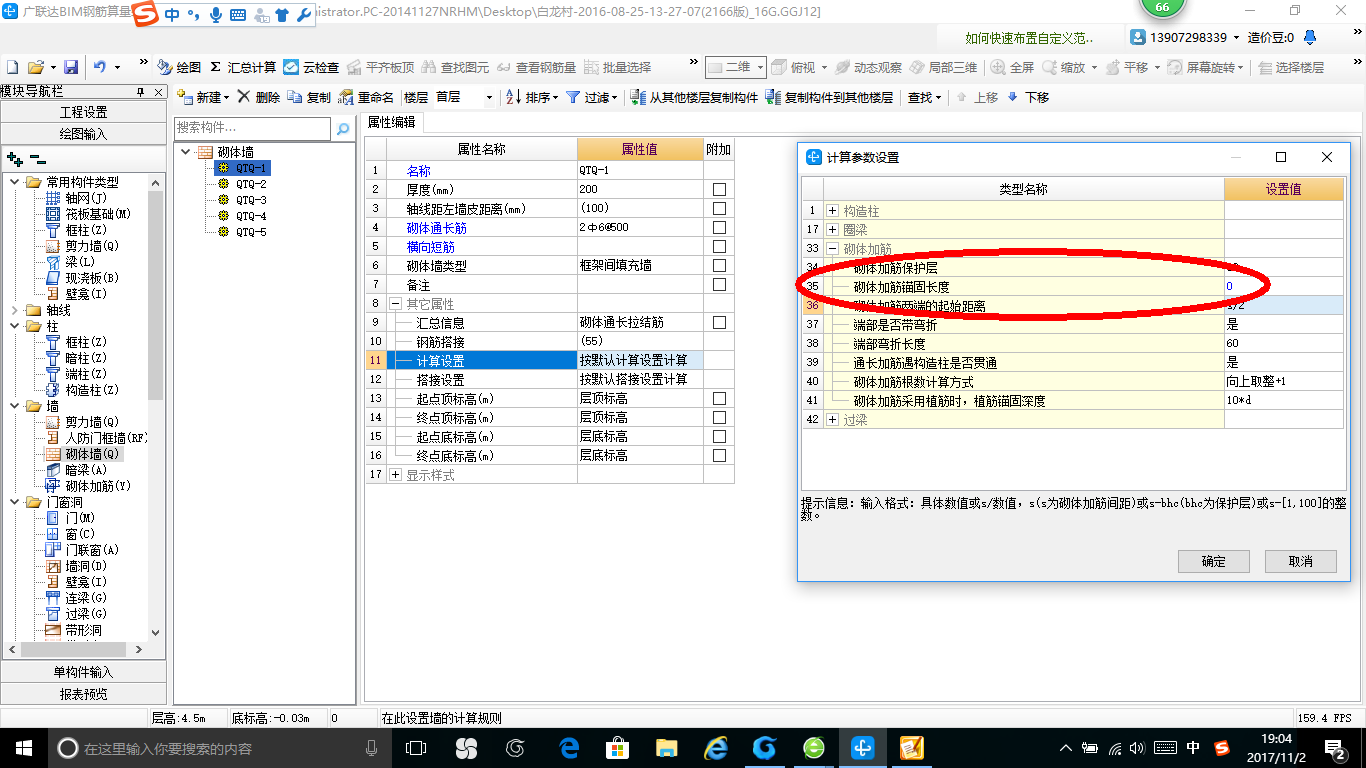1366x768 pixels.
Task: Open the 过滤 filter dropdown
Action: point(591,97)
